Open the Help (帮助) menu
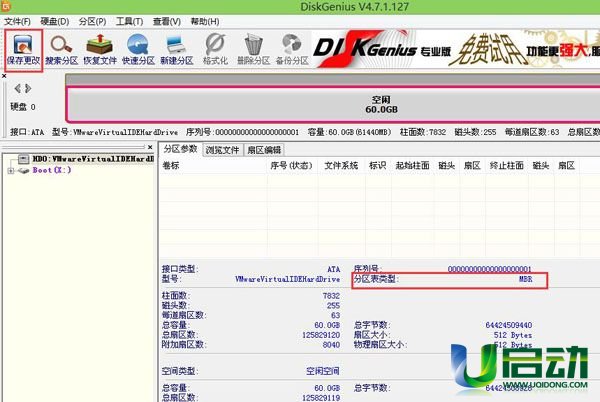Image resolution: width=600 pixels, height=402 pixels. point(205,21)
